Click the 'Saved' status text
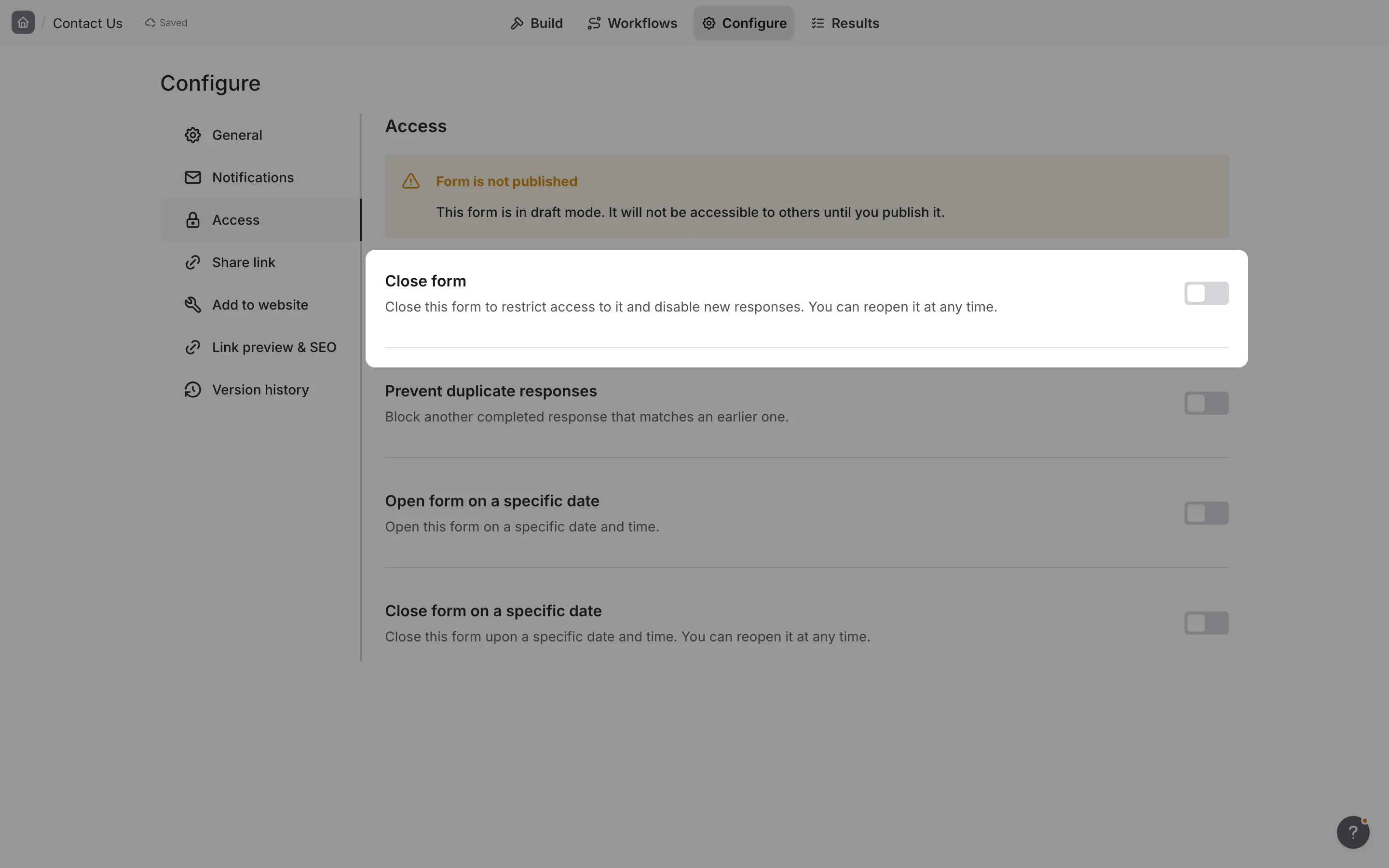The image size is (1389, 868). pos(173,22)
